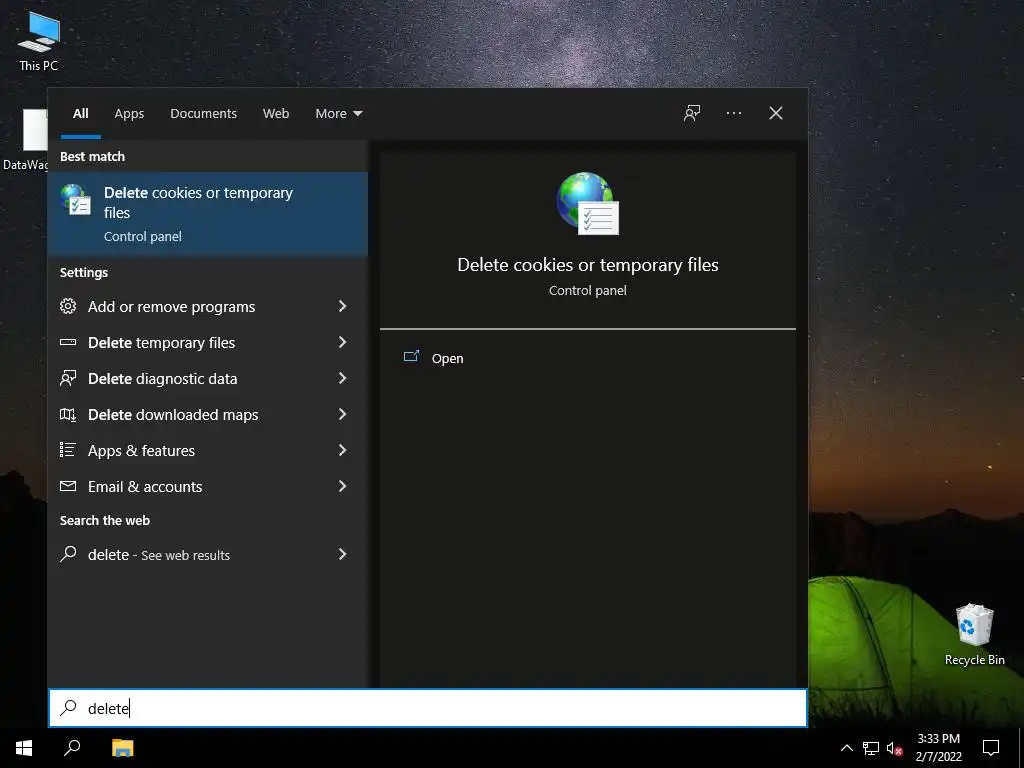Screen dimensions: 1024x768
Task: Click the globe icon of best match result
Action: (x=76, y=200)
